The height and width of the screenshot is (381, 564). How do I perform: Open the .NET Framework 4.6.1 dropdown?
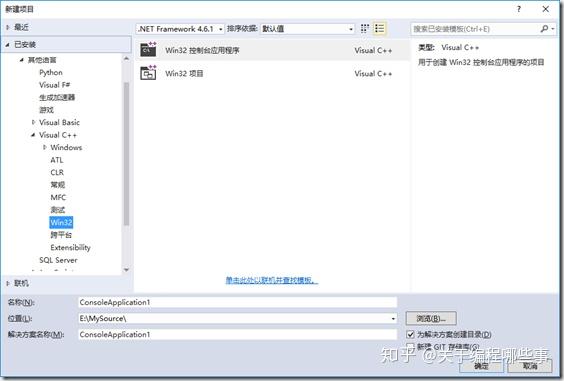click(180, 29)
